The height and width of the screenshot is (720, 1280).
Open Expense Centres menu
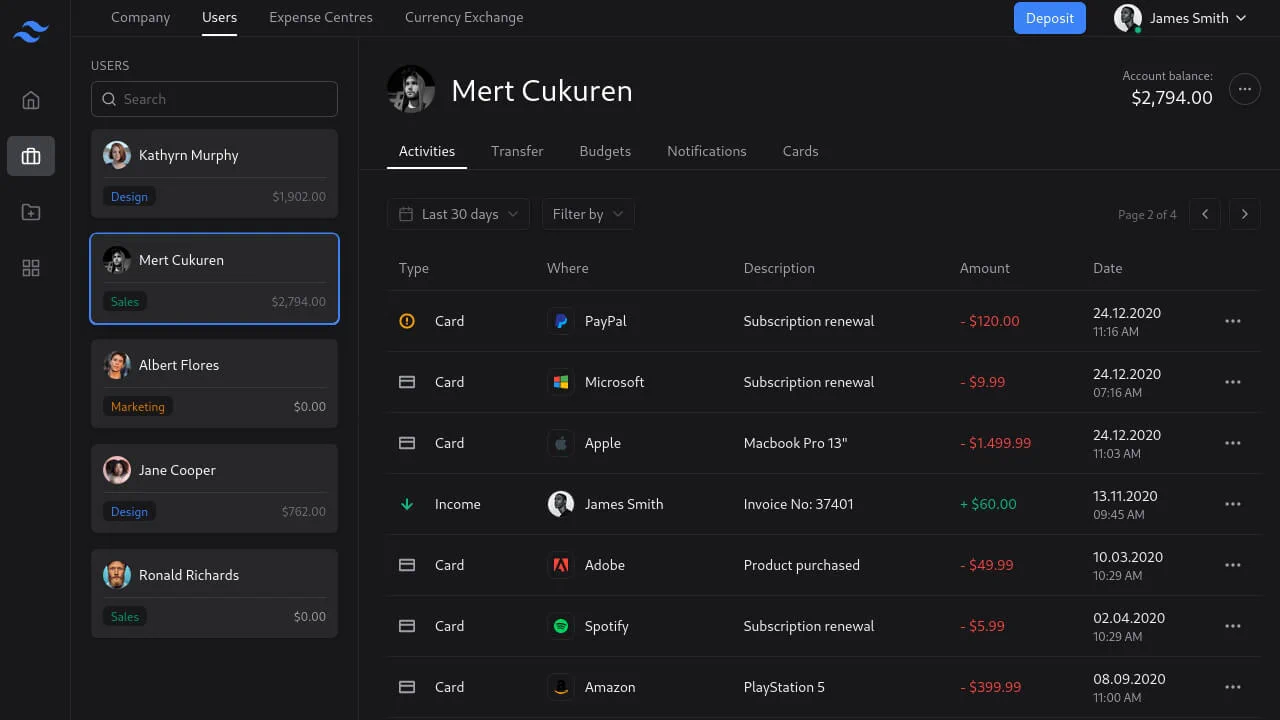(321, 17)
